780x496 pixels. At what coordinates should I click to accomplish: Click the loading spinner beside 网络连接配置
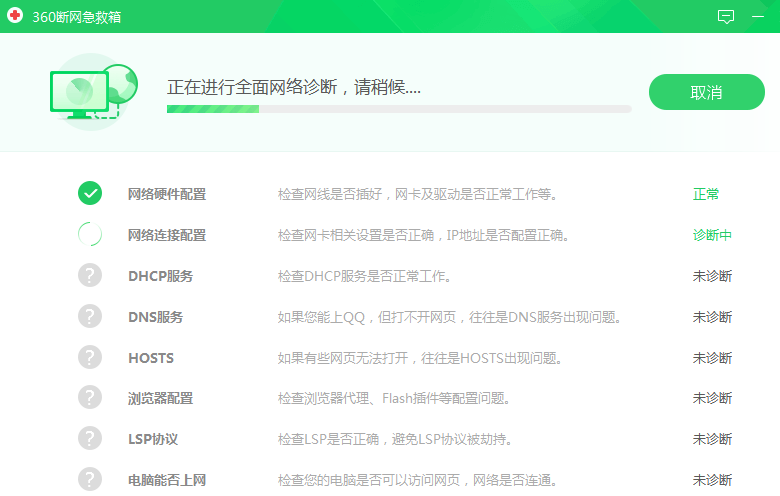point(90,235)
